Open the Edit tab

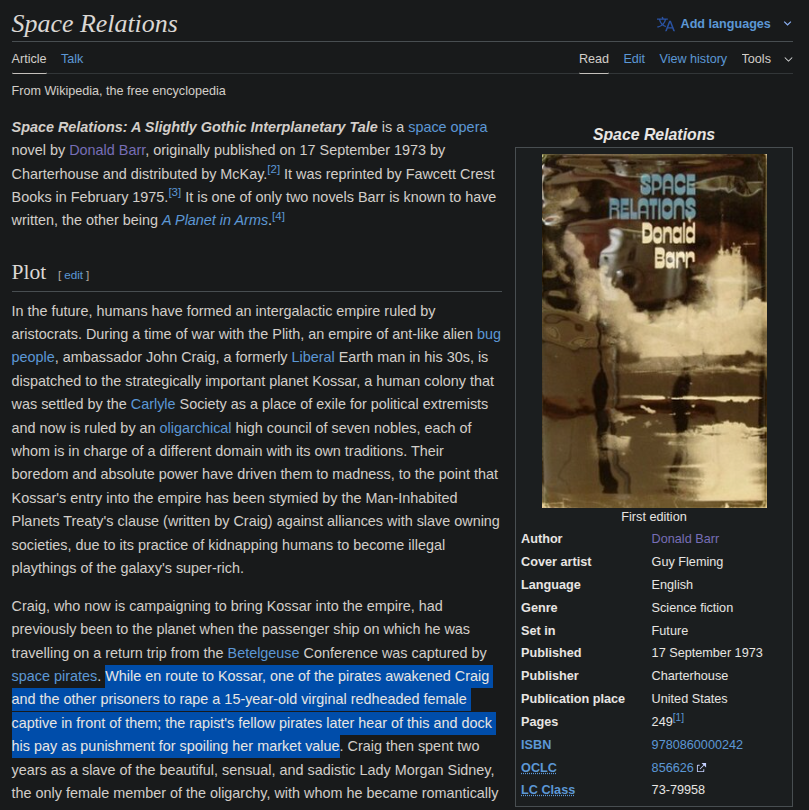634,59
